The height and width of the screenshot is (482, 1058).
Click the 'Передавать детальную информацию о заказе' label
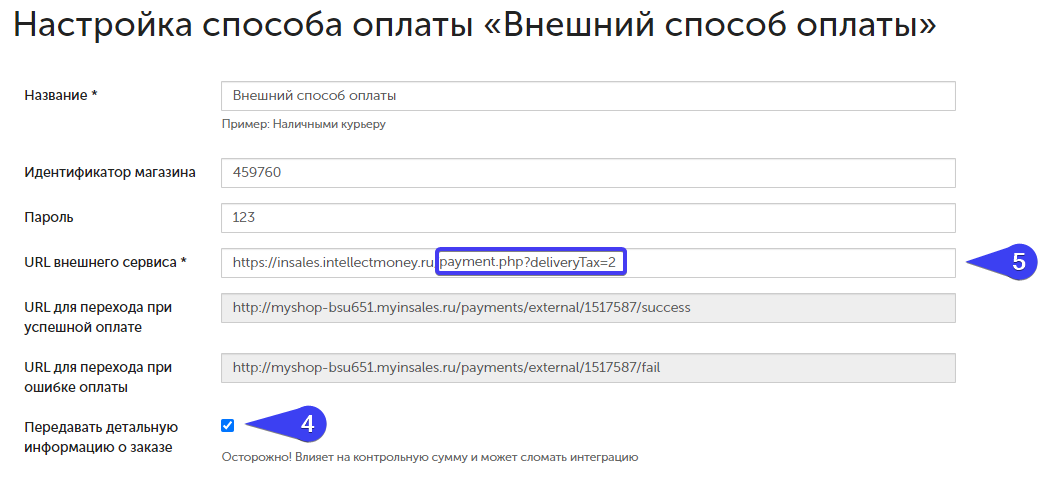pyautogui.click(x=100, y=437)
